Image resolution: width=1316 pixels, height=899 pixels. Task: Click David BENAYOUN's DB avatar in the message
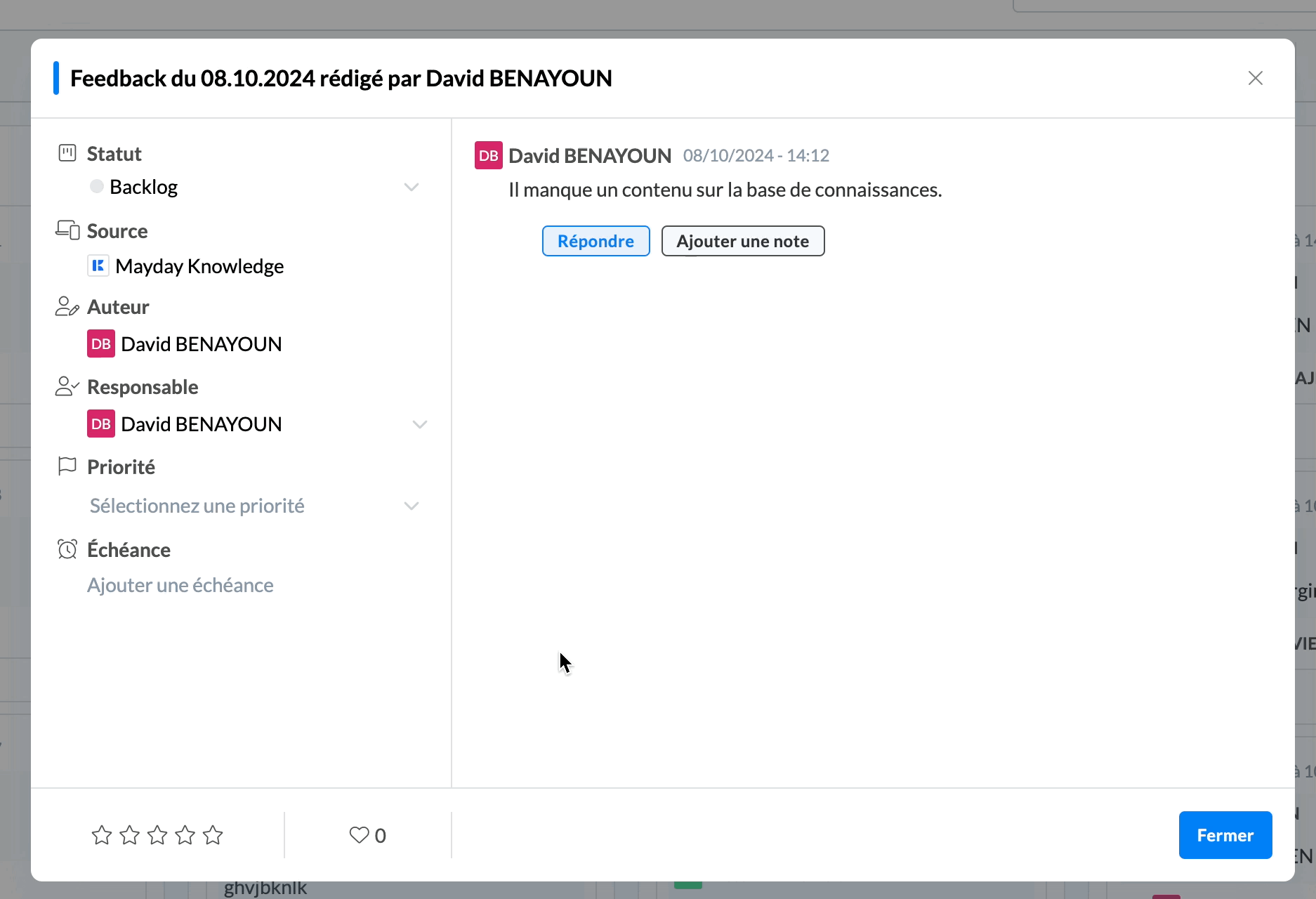(x=487, y=155)
